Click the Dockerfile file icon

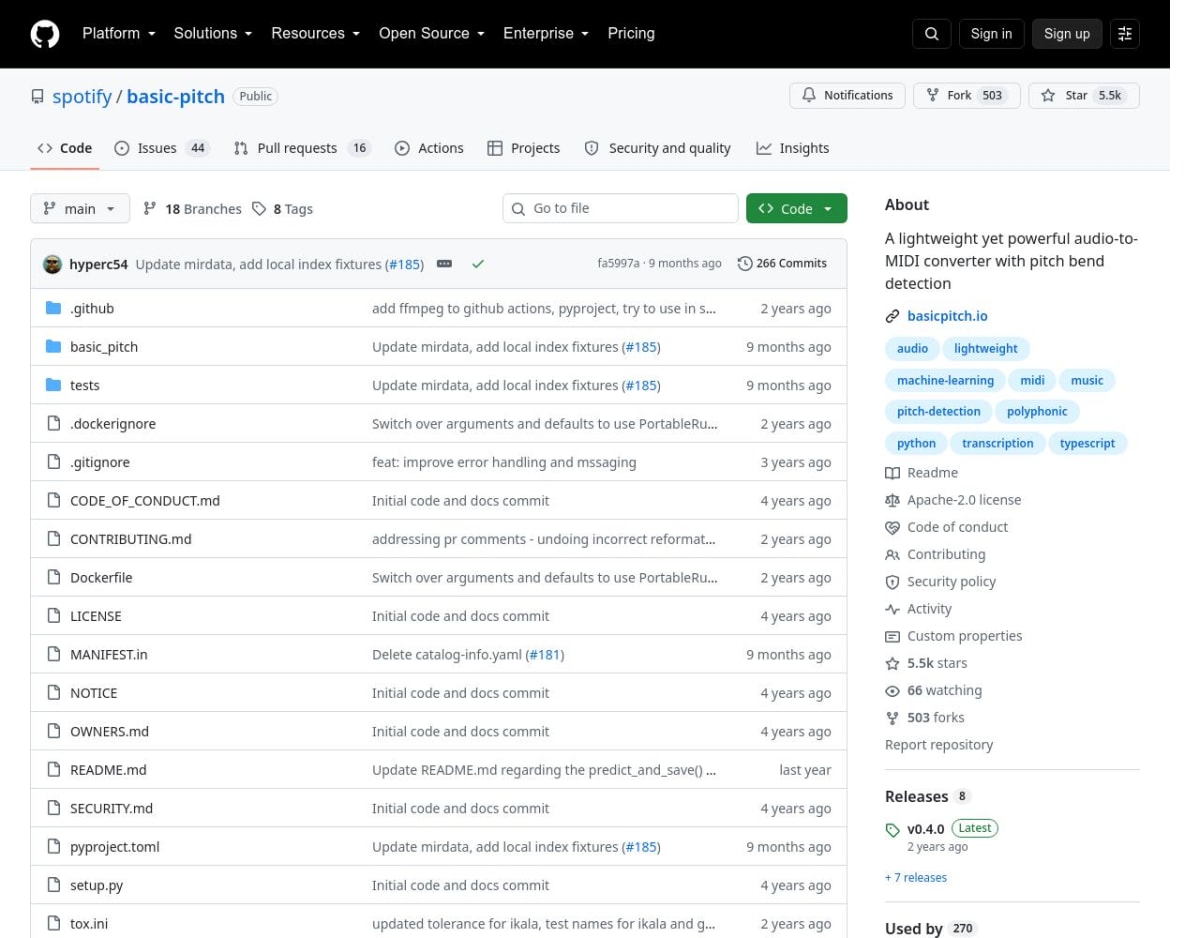(54, 578)
